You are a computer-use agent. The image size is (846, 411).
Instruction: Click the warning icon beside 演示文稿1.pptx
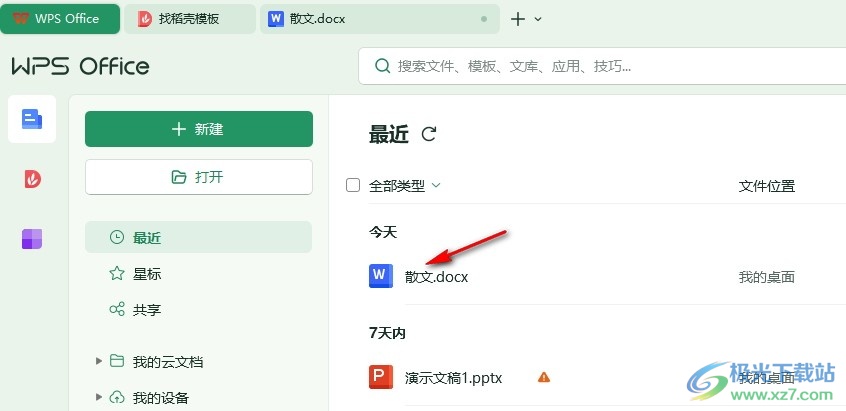click(x=543, y=377)
